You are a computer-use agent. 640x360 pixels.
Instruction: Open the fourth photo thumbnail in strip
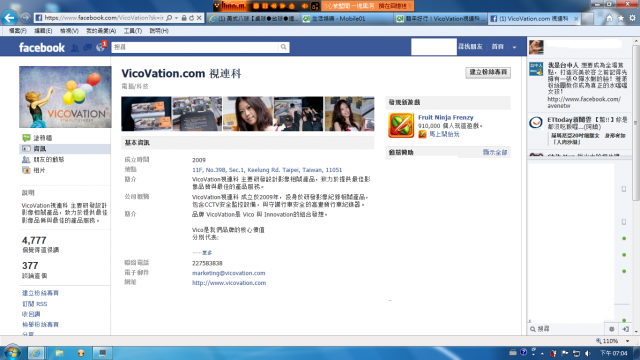(298, 114)
